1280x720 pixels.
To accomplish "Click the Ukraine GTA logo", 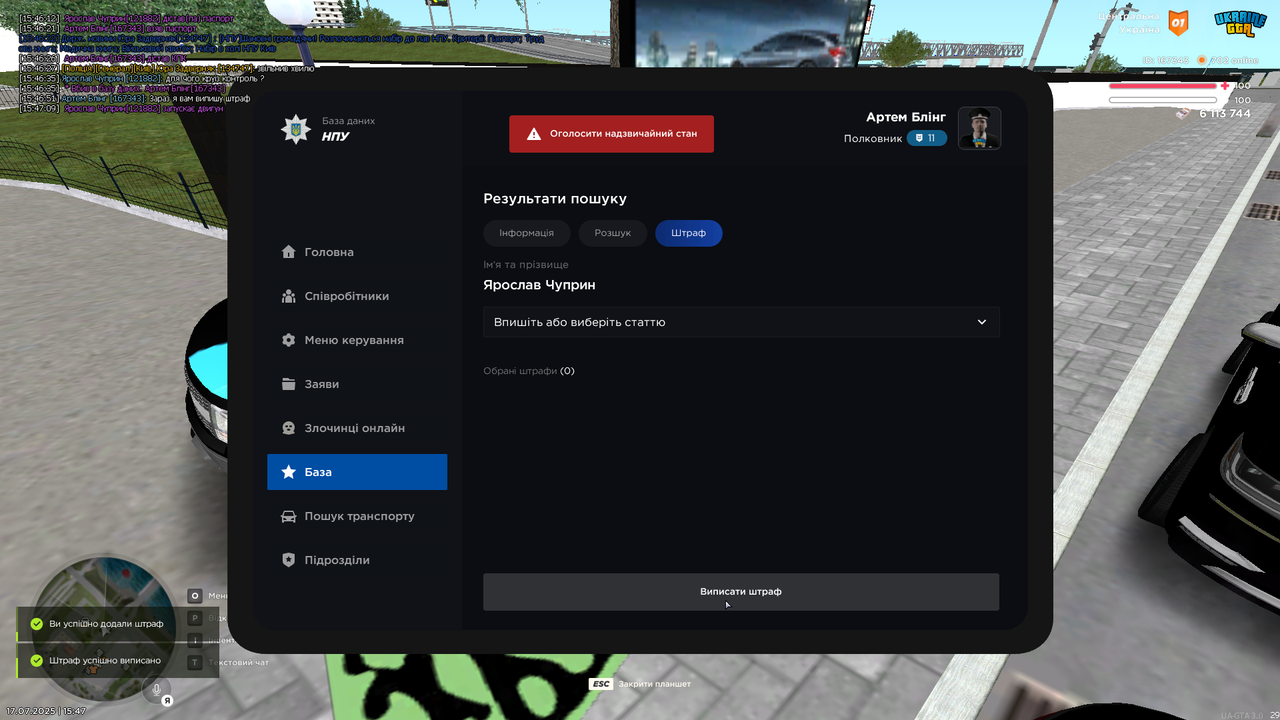I will click(x=1240, y=24).
